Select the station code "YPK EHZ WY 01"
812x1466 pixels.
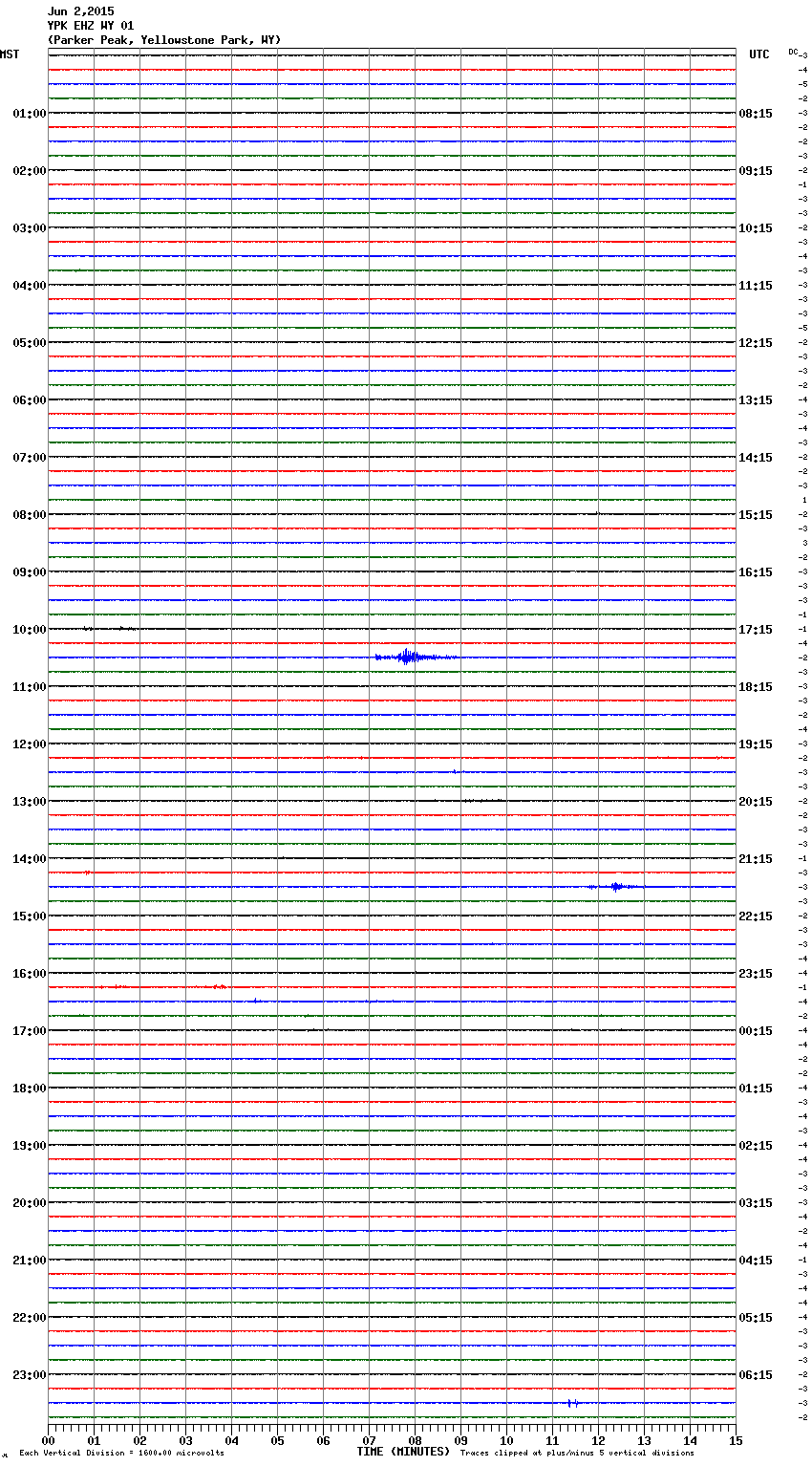pos(91,26)
